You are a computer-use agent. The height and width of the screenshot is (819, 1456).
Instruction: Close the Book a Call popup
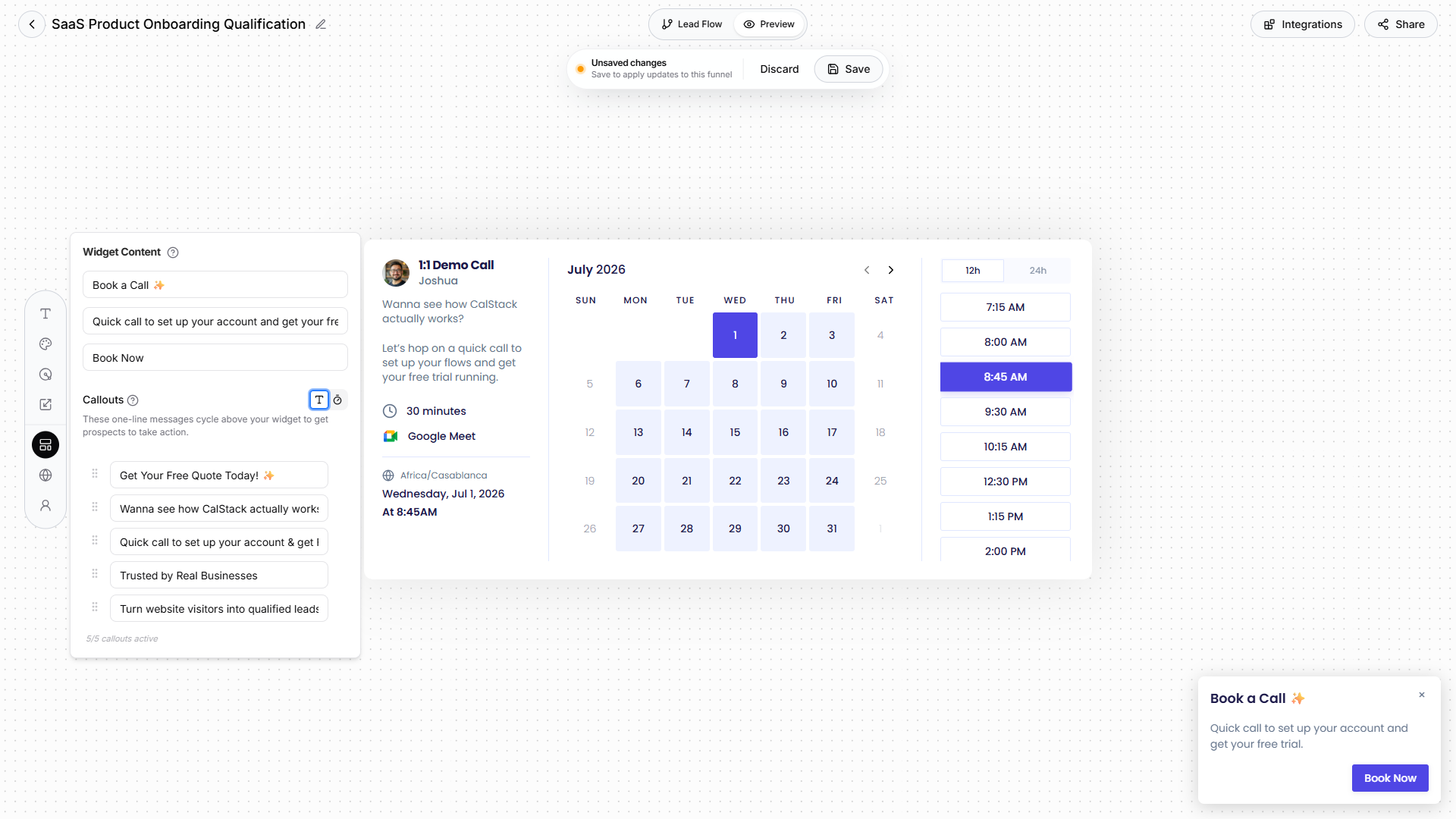point(1422,695)
